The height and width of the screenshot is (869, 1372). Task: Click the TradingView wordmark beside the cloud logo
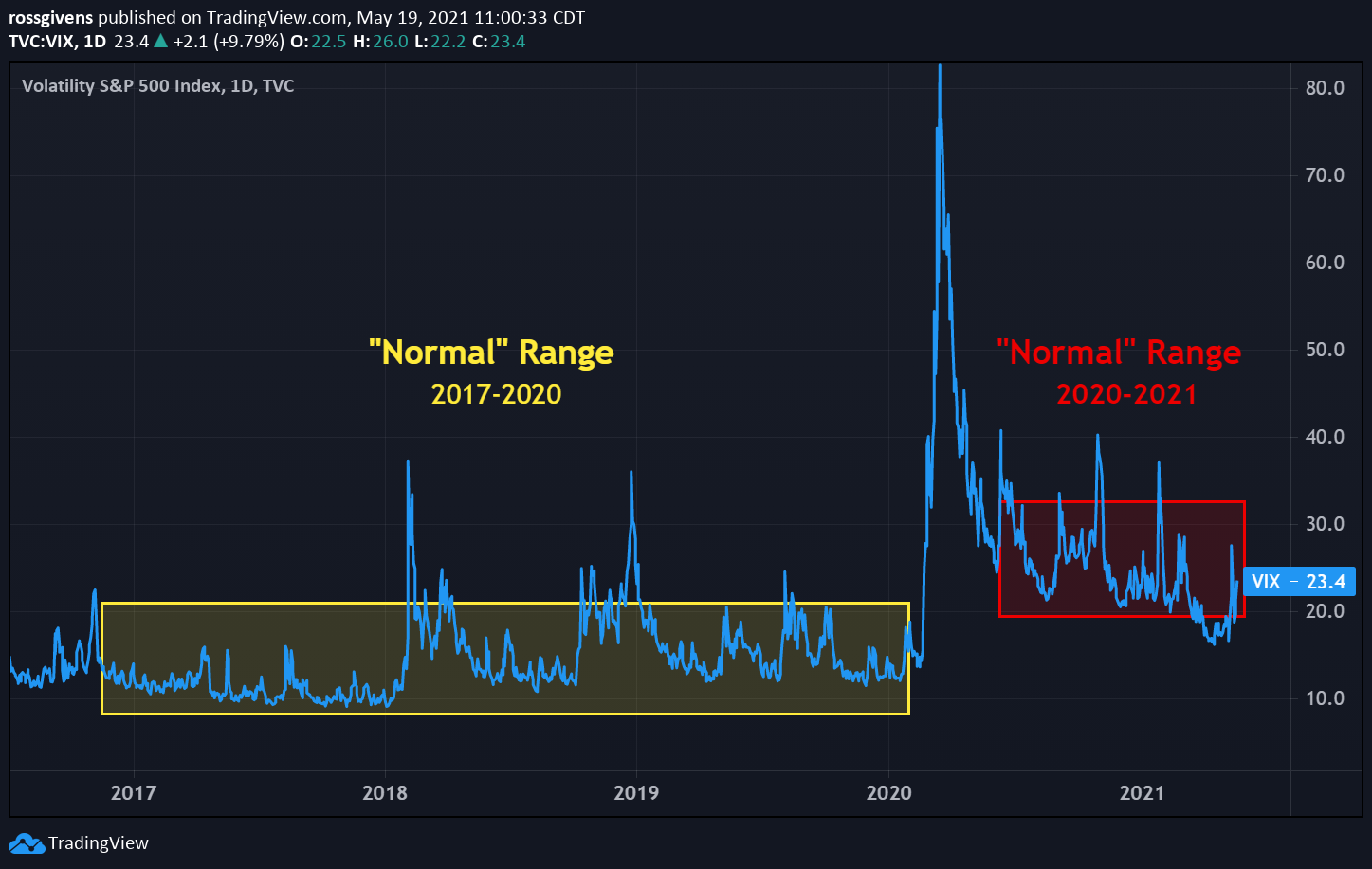(x=99, y=842)
